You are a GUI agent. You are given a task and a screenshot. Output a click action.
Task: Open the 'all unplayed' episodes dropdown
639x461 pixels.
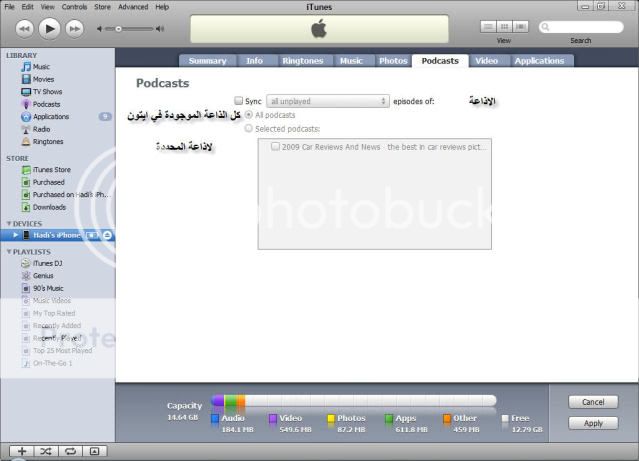tap(328, 101)
